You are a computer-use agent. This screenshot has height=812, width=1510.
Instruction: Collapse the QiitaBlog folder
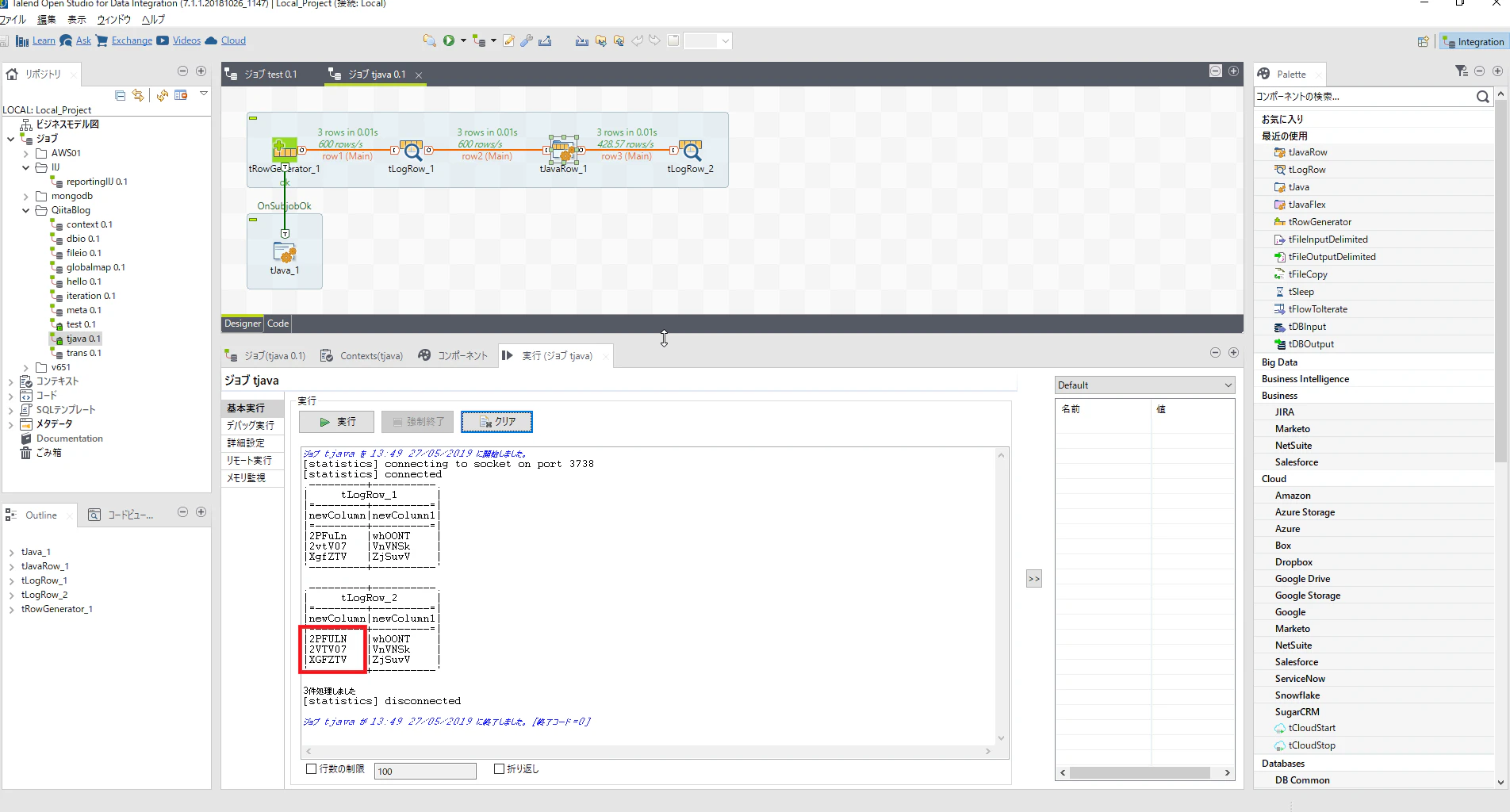point(26,210)
